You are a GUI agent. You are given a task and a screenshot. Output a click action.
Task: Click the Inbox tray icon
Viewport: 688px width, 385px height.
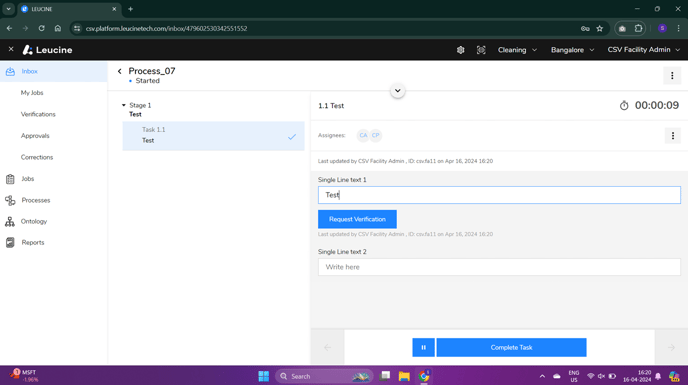click(10, 72)
